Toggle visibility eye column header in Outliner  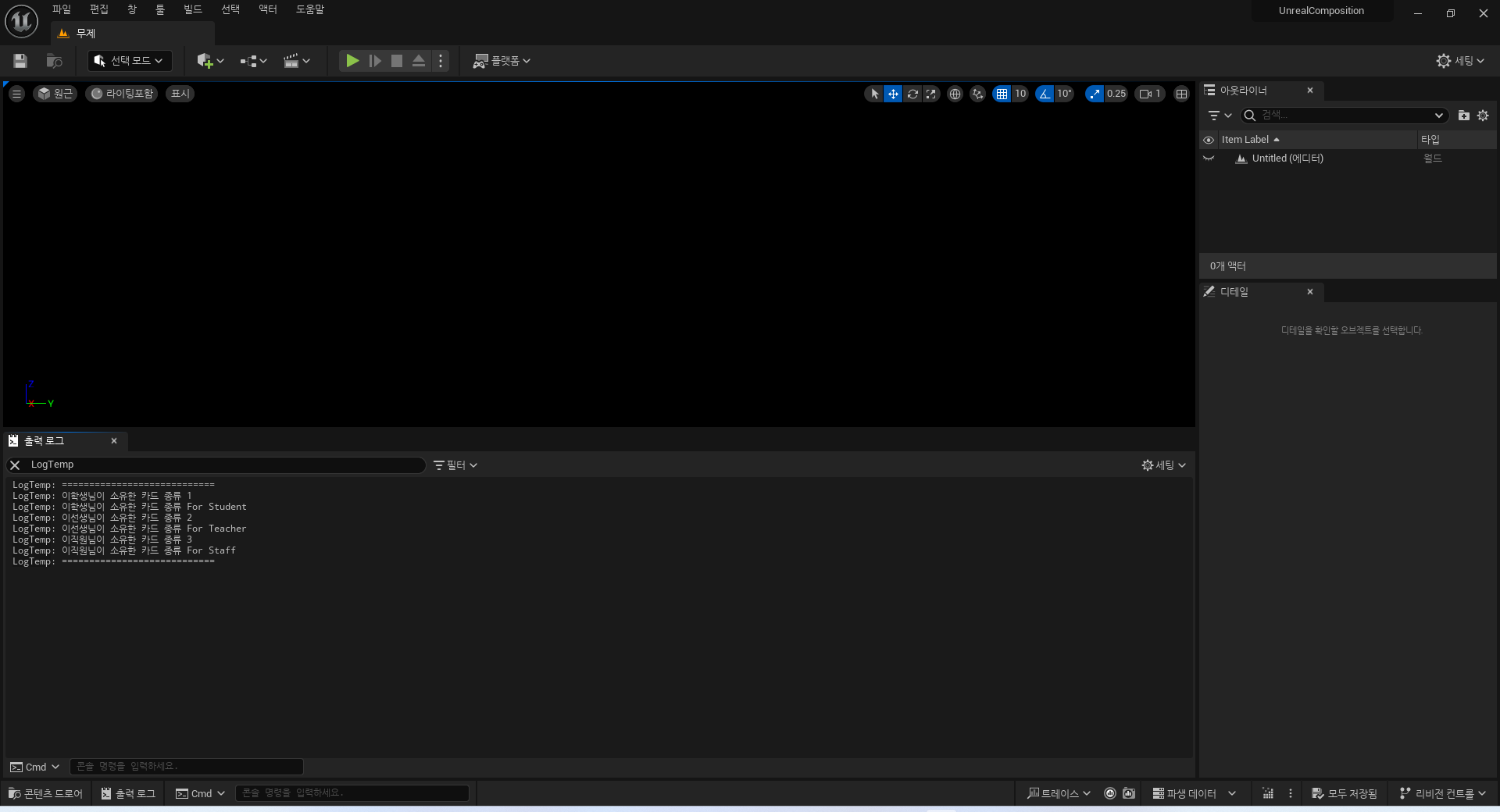click(1209, 140)
